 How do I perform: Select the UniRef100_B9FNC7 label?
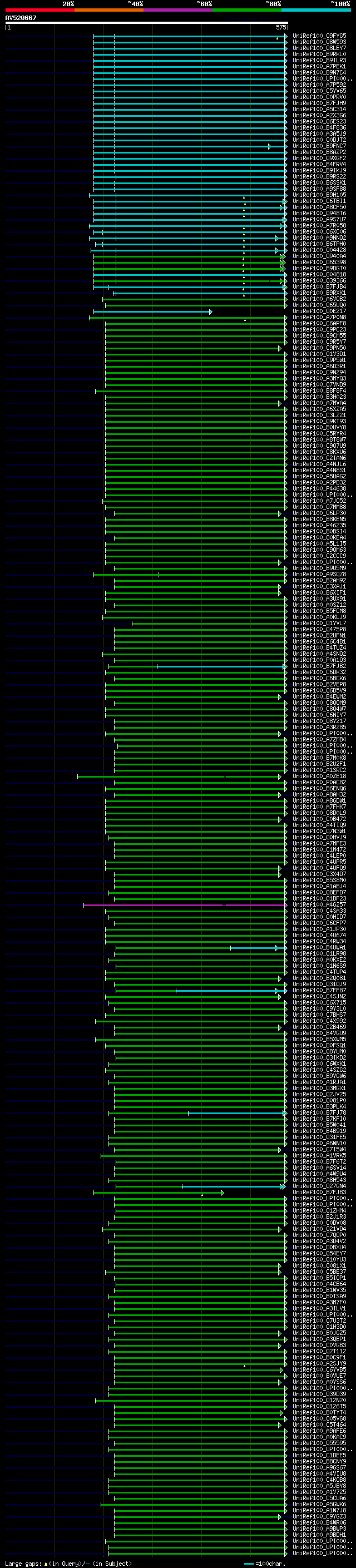coord(319,146)
